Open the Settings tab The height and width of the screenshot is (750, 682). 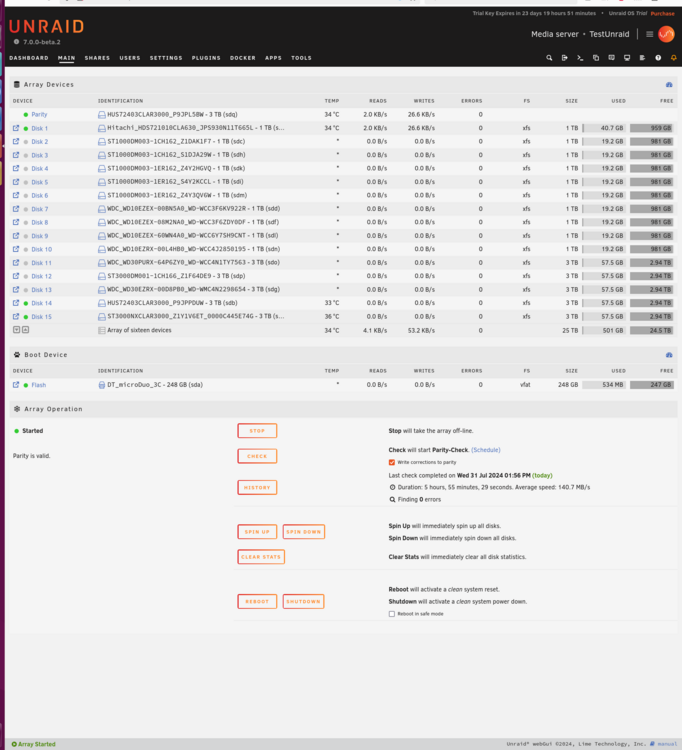166,58
